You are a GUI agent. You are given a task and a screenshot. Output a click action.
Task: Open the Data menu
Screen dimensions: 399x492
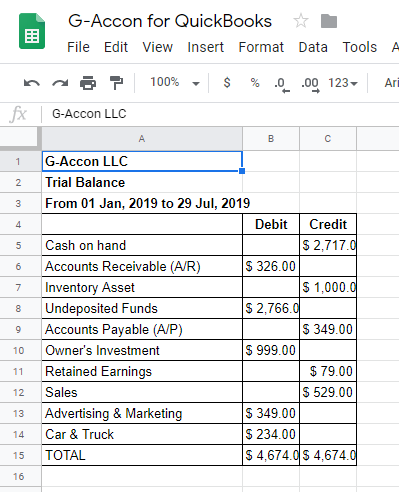click(313, 47)
